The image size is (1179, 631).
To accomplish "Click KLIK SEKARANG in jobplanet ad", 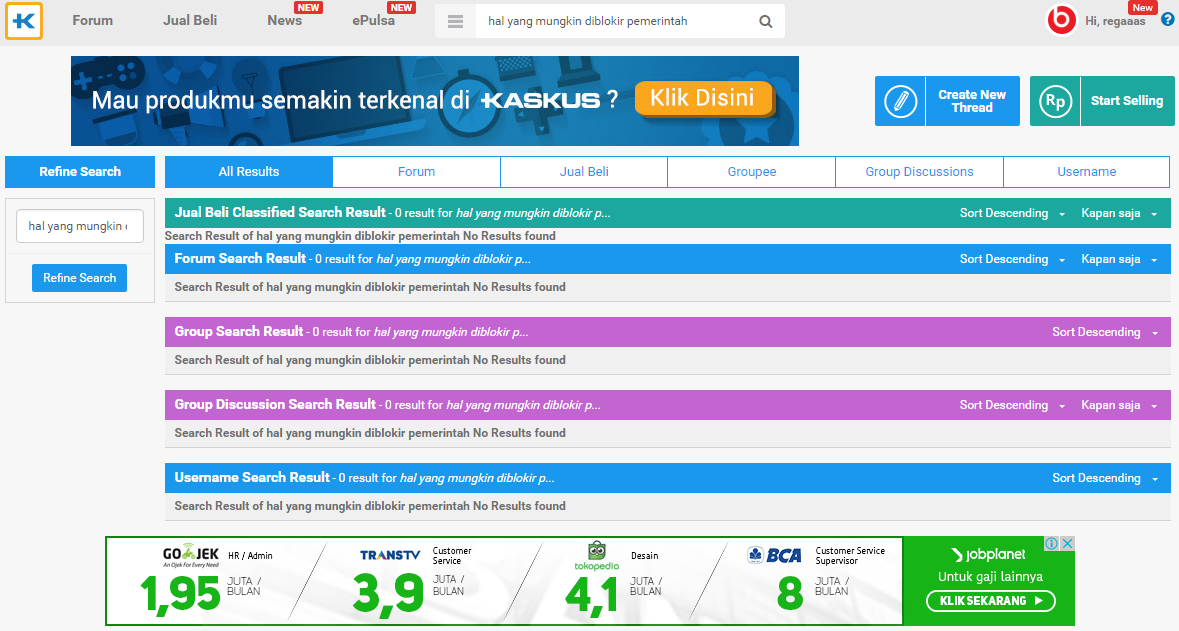I will tap(991, 600).
